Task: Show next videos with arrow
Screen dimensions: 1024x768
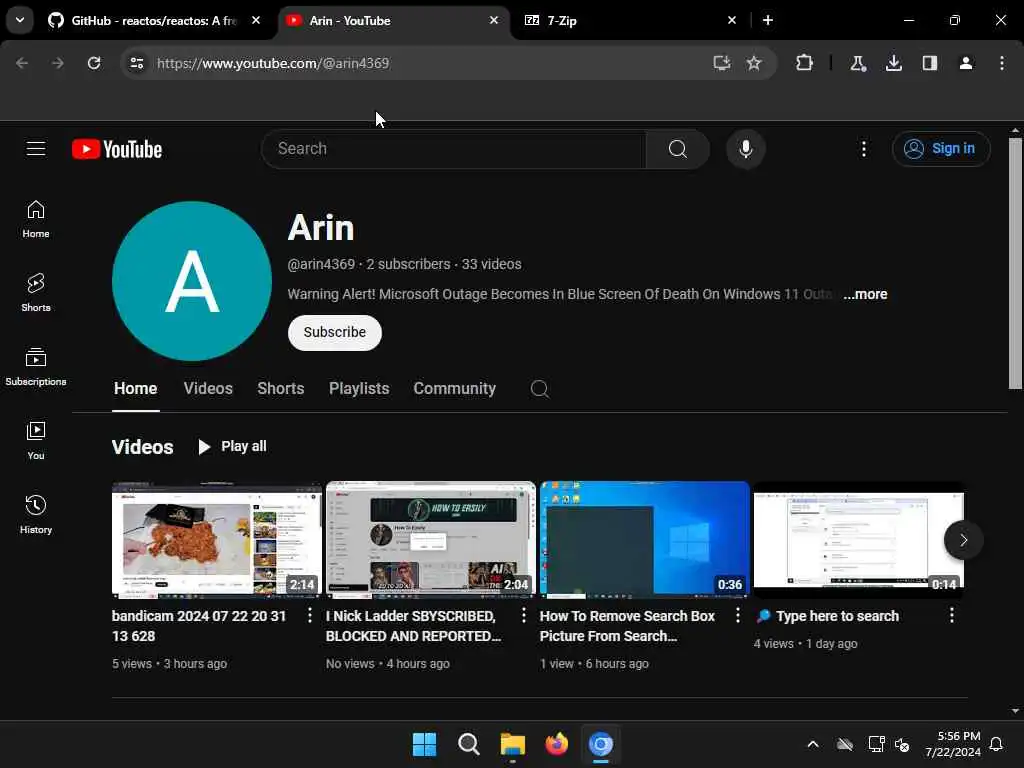Action: (963, 540)
